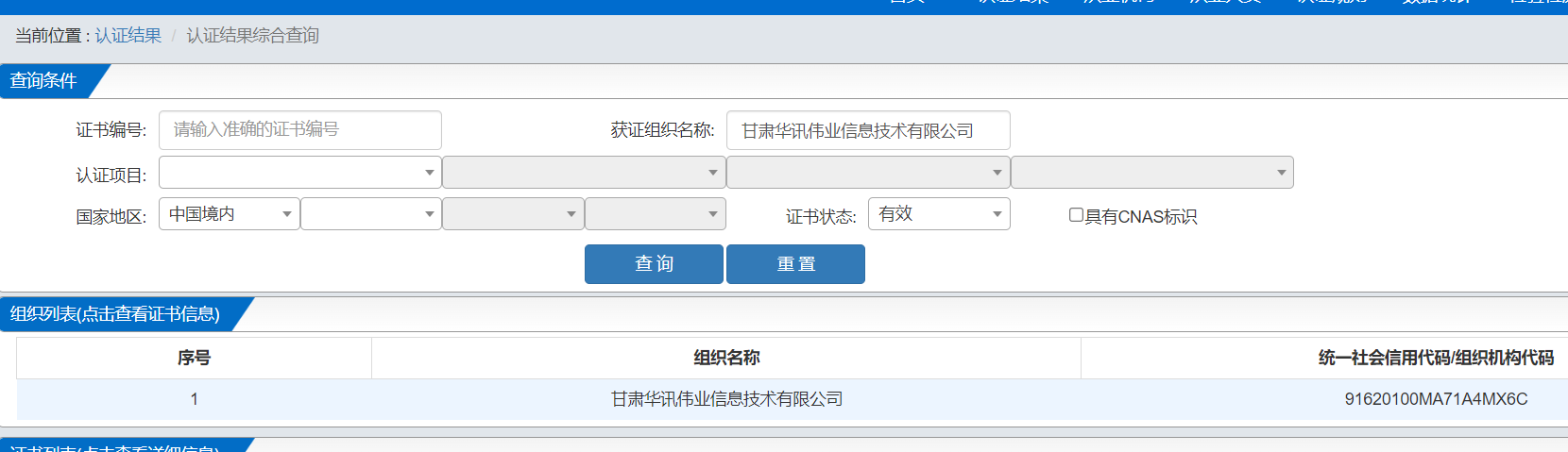Viewport: 1568px width, 452px height.
Task: Focus the 获证组织名称 input field
Action: (868, 130)
